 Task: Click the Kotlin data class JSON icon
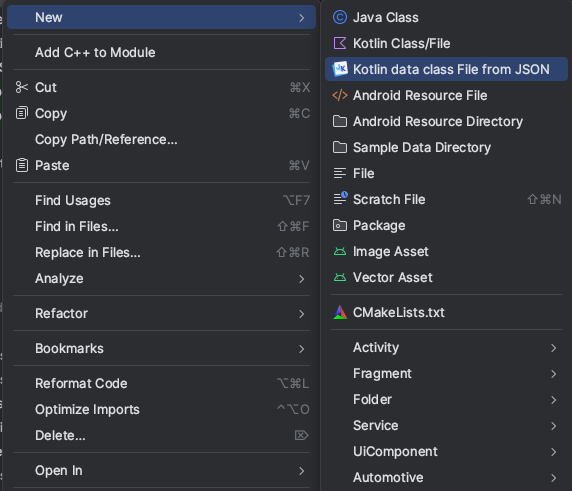pyautogui.click(x=340, y=69)
